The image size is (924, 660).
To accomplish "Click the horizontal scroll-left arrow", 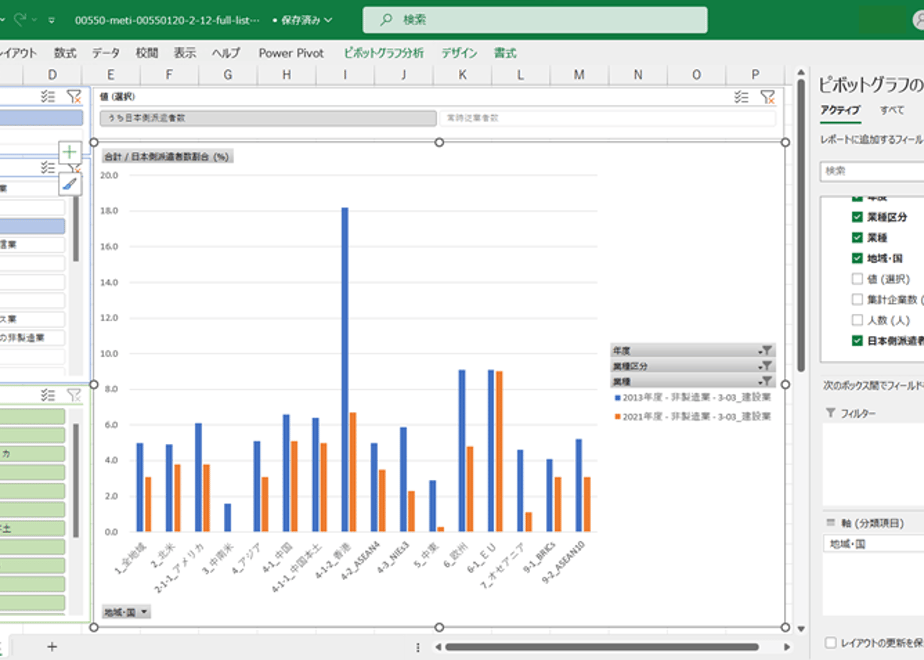I will click(x=438, y=646).
